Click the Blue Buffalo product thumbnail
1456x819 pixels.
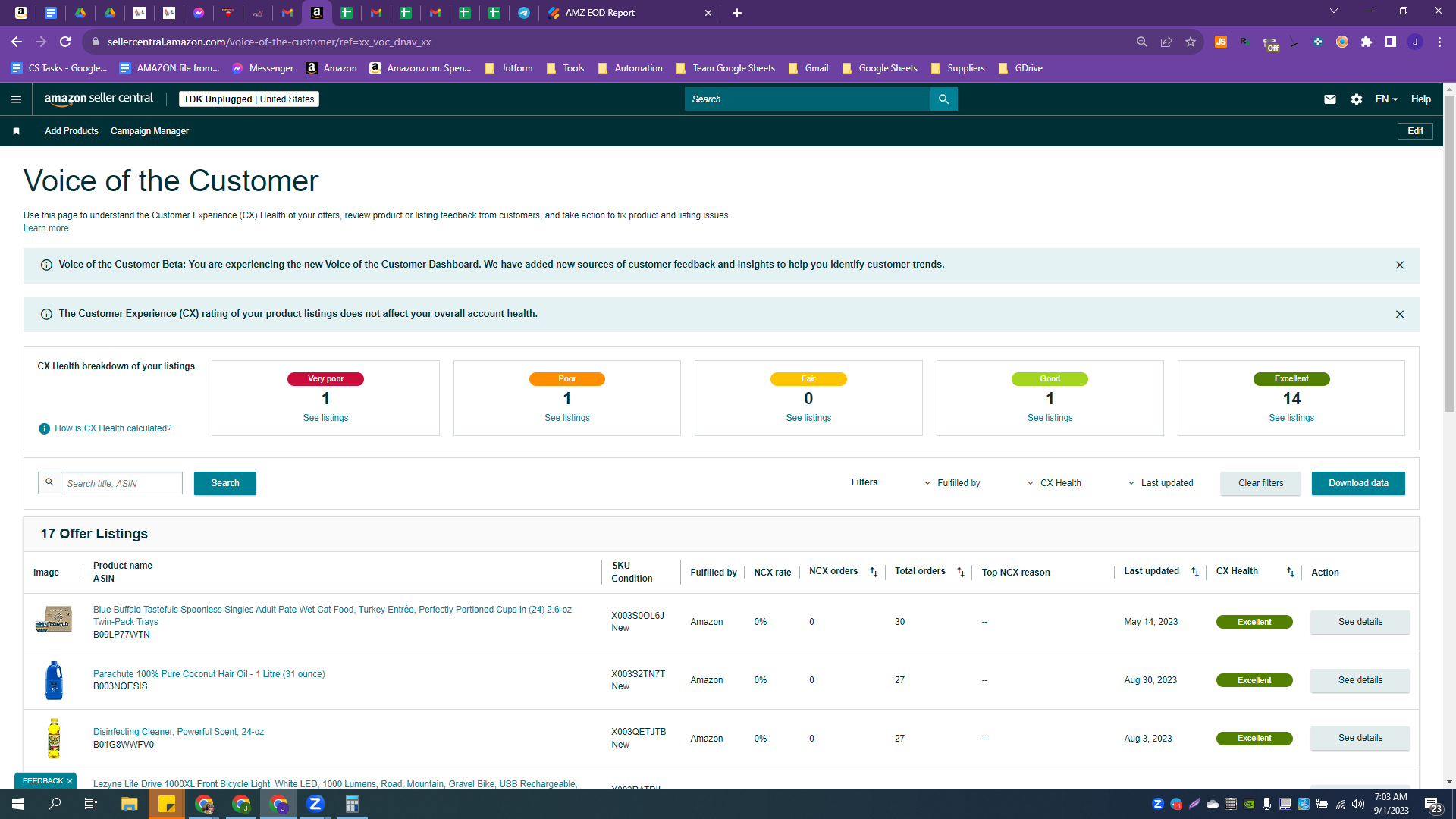(x=54, y=620)
